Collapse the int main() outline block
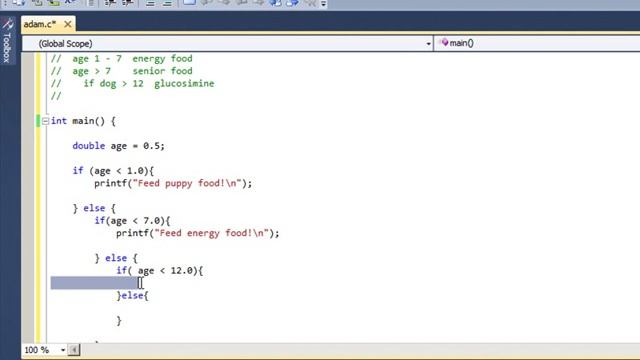The height and width of the screenshot is (360, 640). pyautogui.click(x=45, y=121)
